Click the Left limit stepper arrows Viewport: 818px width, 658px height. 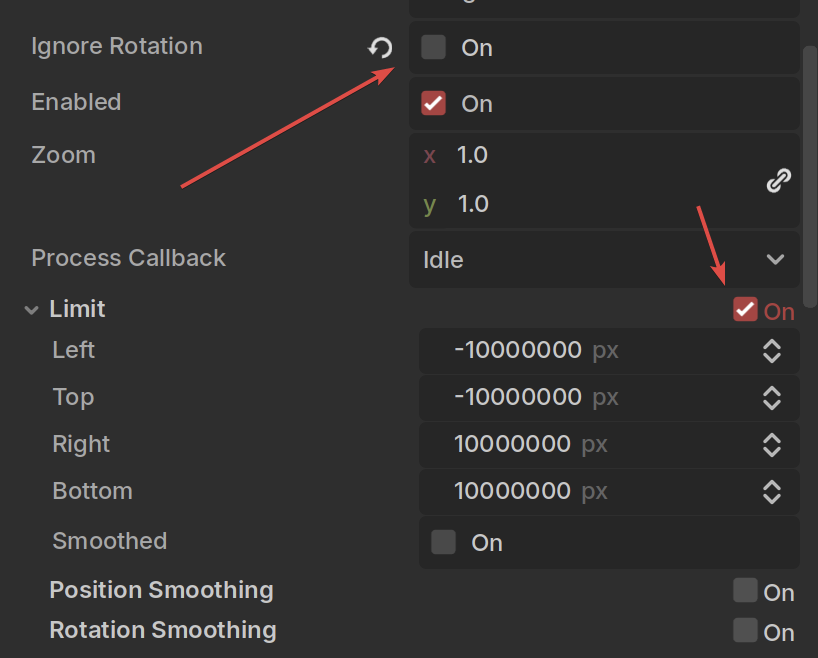point(772,351)
